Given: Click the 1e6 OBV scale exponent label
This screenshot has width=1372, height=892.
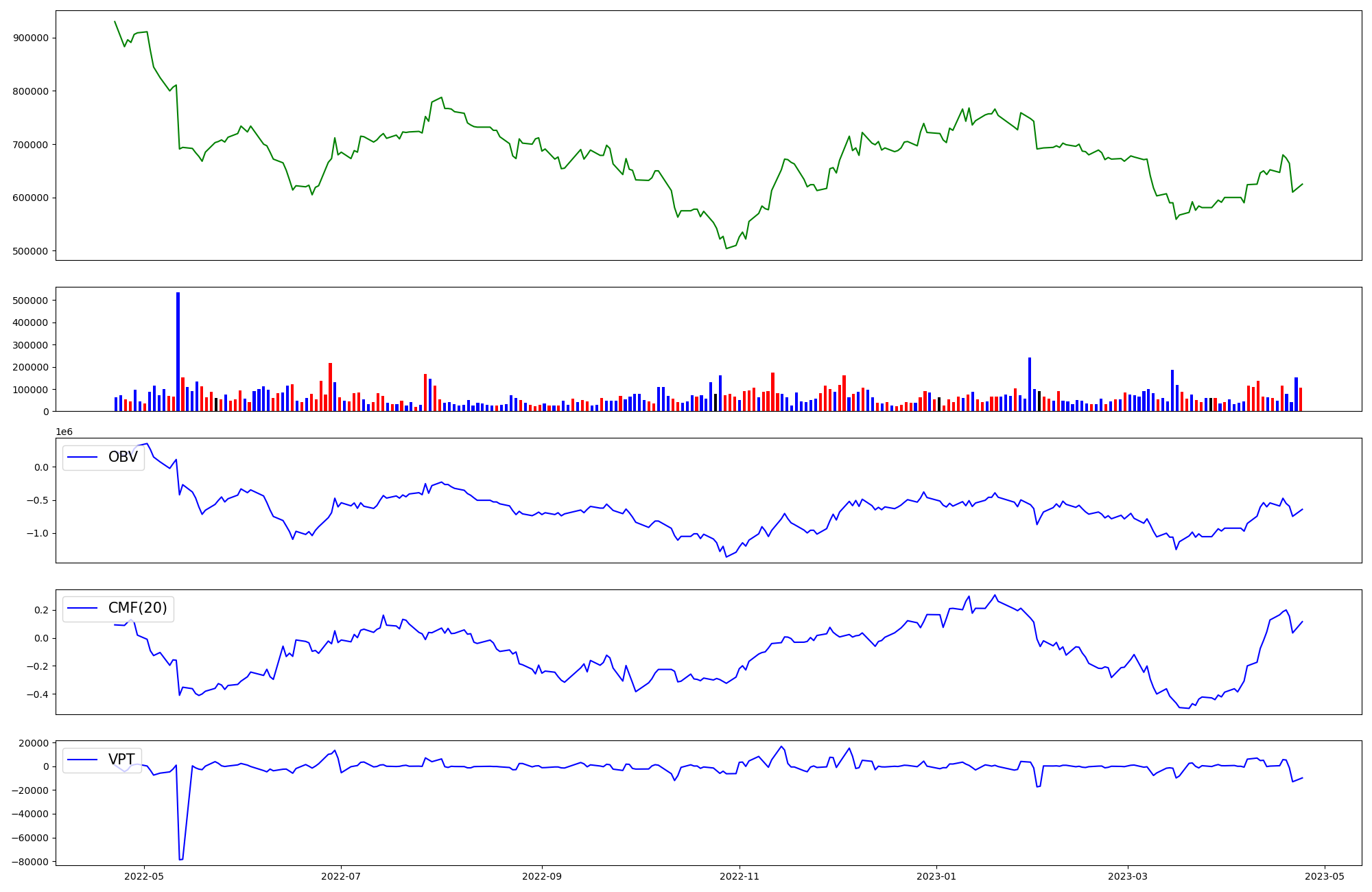Looking at the screenshot, I should [64, 432].
